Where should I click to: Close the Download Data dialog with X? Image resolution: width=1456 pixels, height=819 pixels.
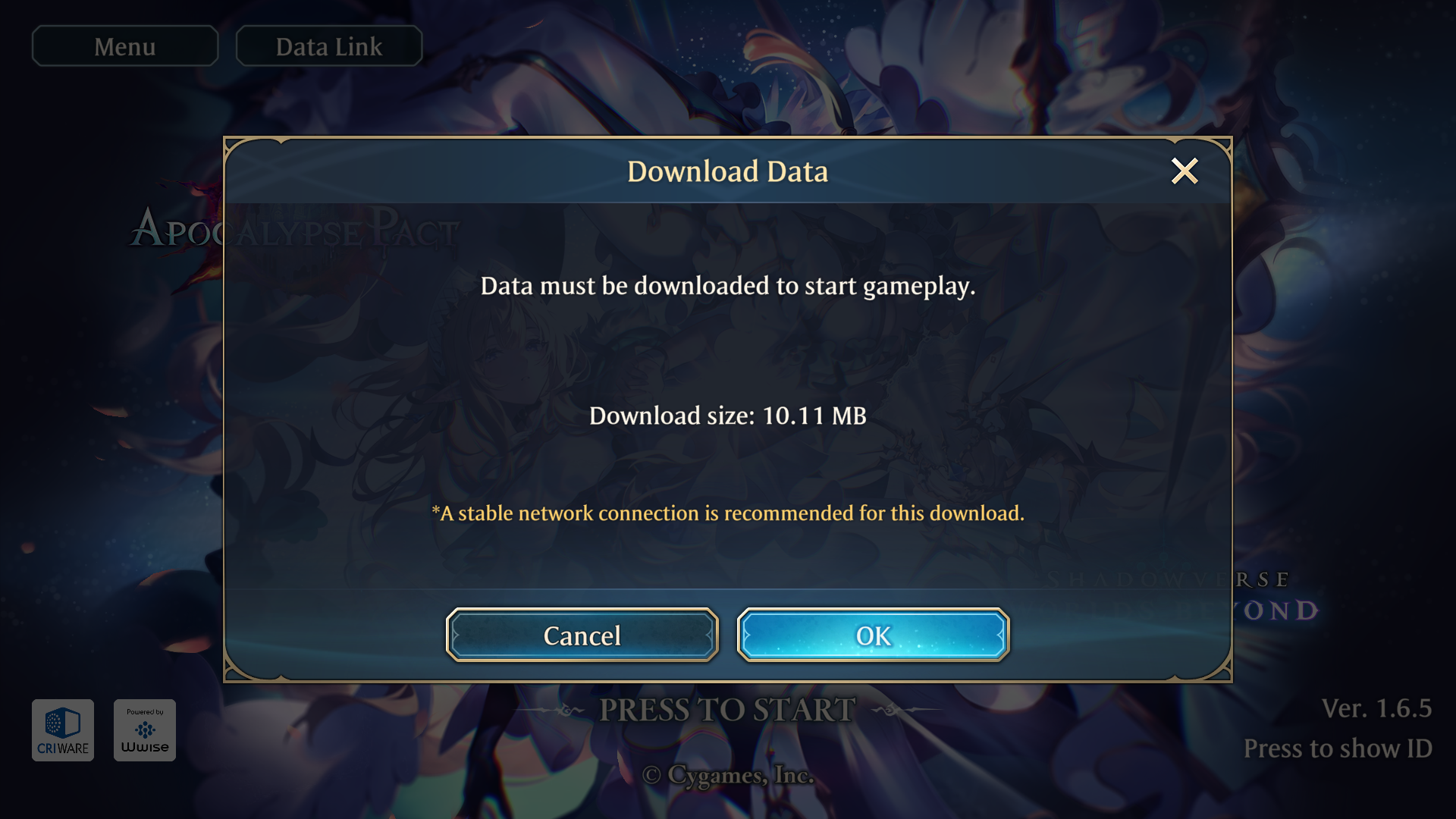[x=1185, y=171]
